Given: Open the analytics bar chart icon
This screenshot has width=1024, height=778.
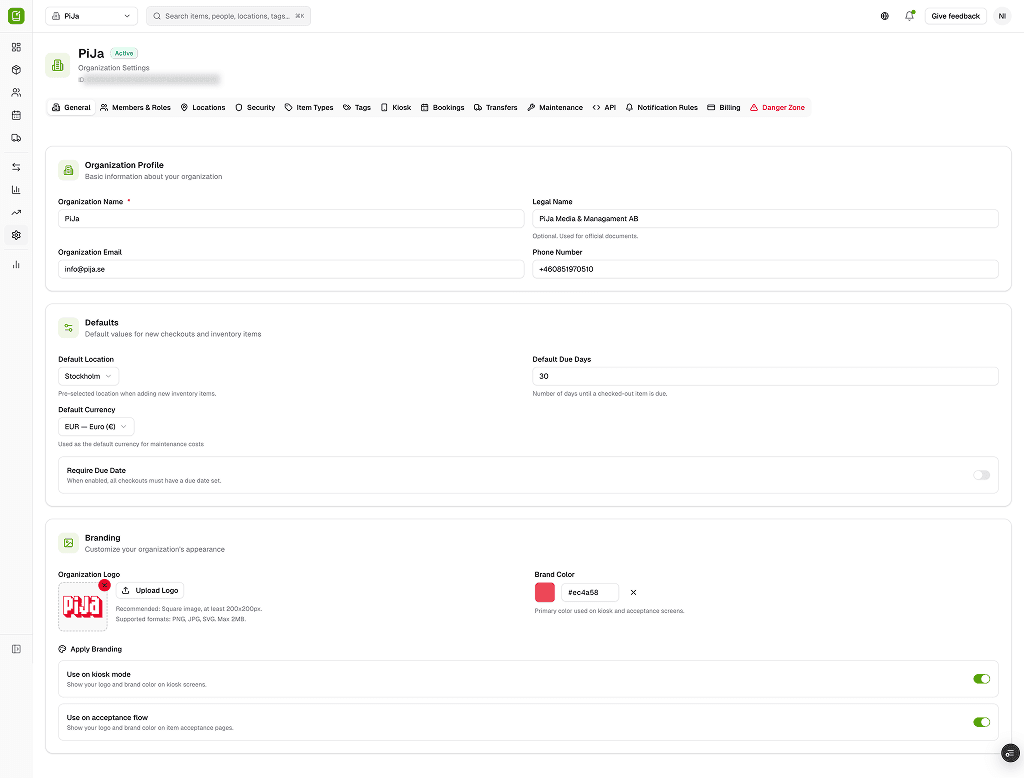Looking at the screenshot, I should click(x=16, y=189).
